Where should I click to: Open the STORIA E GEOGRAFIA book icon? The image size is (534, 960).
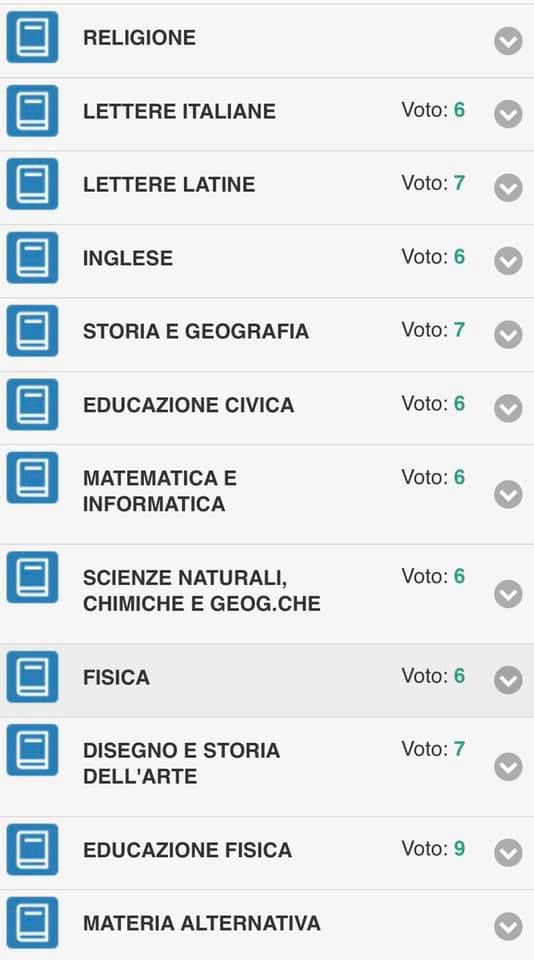32,331
